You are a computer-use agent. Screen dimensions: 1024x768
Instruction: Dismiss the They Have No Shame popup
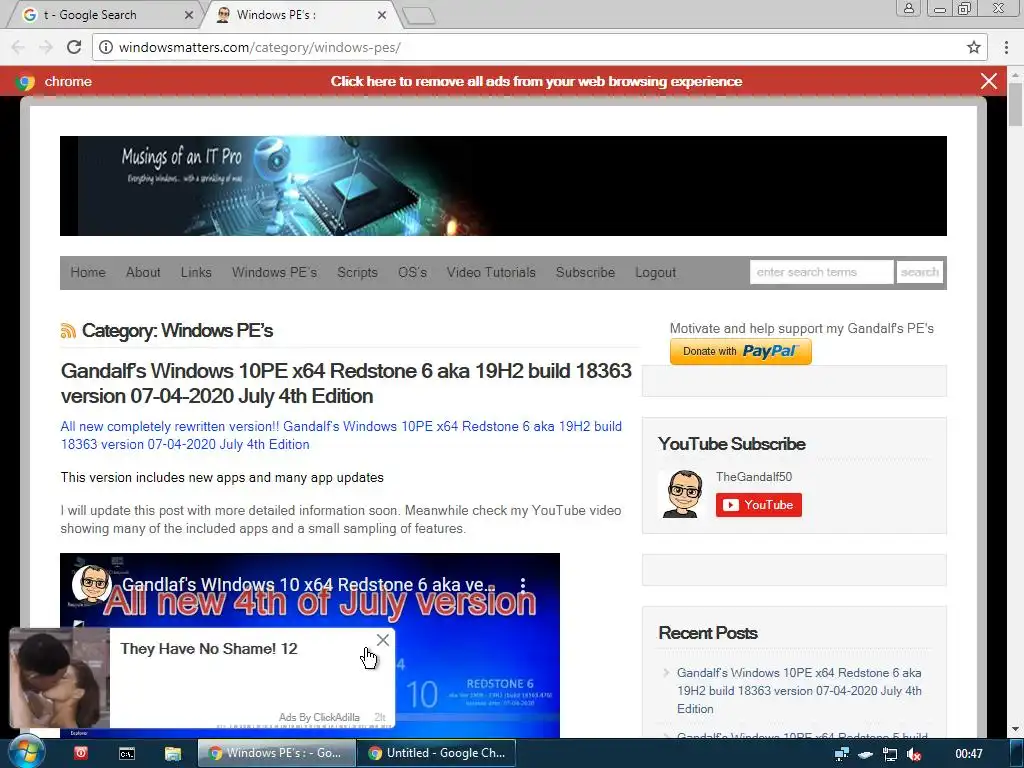click(x=383, y=640)
